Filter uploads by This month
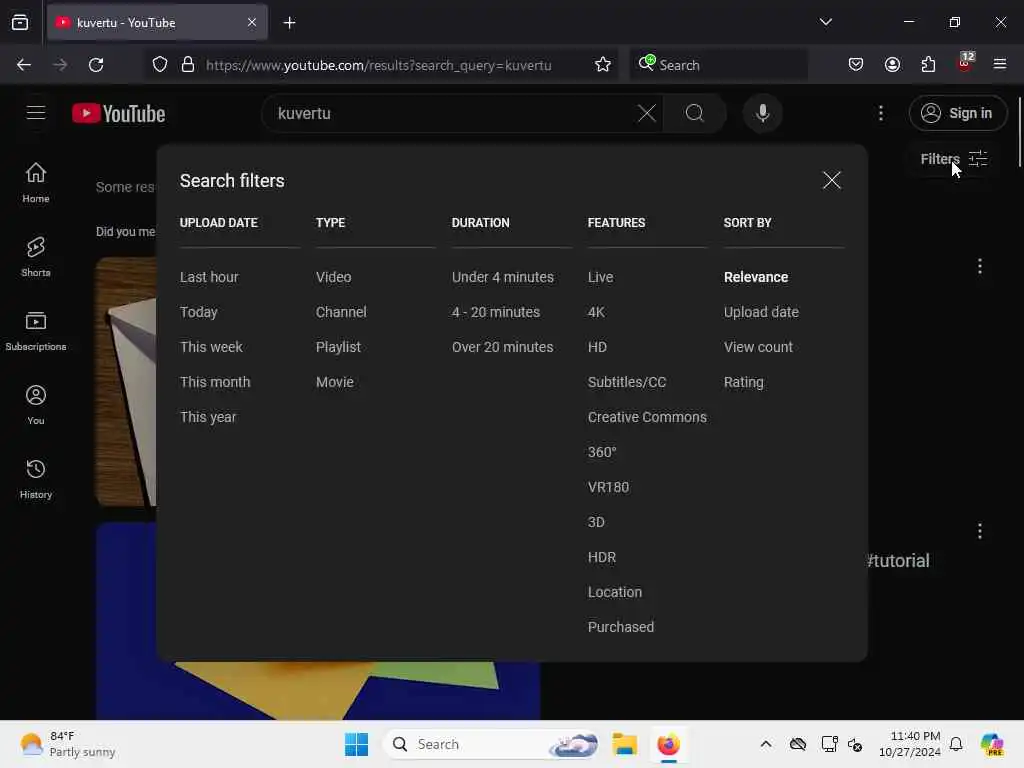This screenshot has height=768, width=1024. point(215,382)
